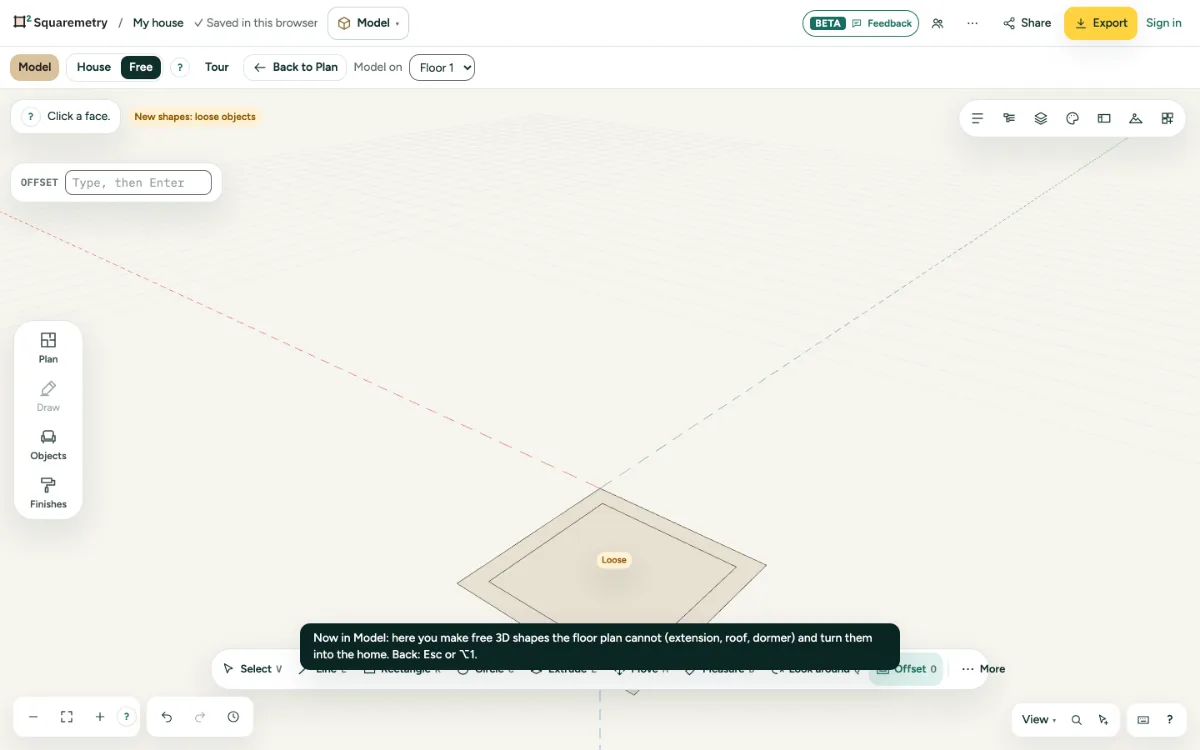Click the cursor pointer icon beside search
The width and height of the screenshot is (1200, 750).
(1103, 720)
